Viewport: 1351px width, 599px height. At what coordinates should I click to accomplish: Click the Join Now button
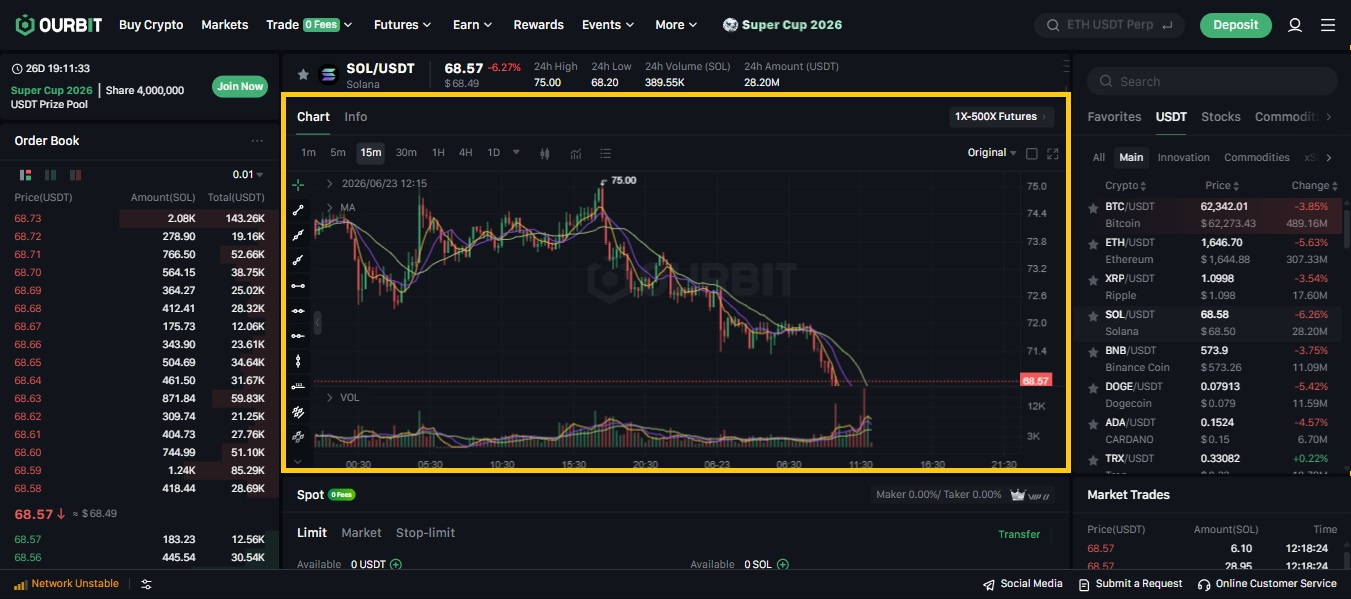tap(240, 86)
